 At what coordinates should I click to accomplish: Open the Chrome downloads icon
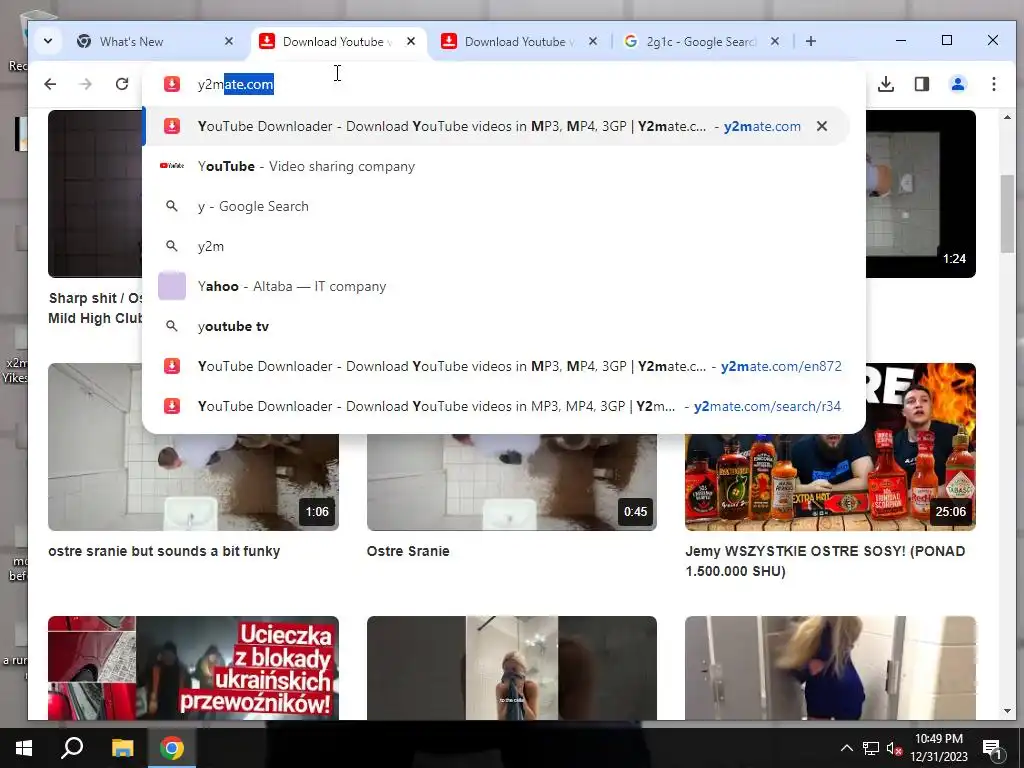click(886, 84)
